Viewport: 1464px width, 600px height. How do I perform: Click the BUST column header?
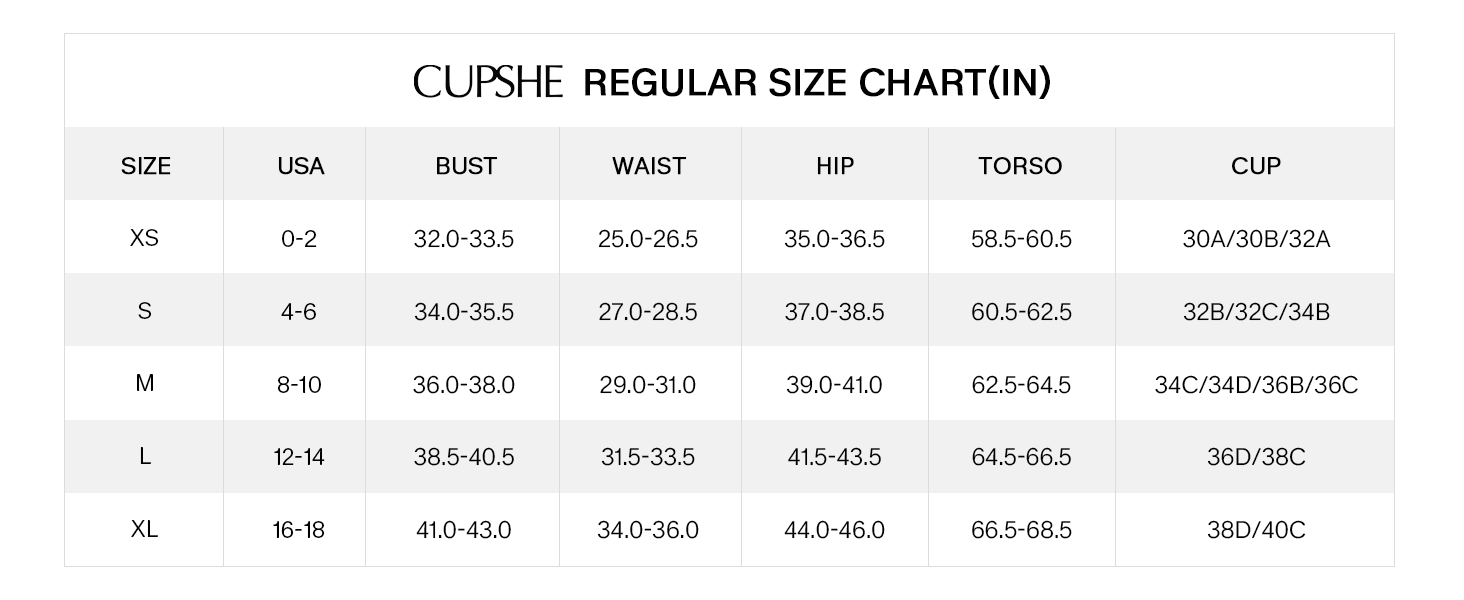pyautogui.click(x=466, y=166)
